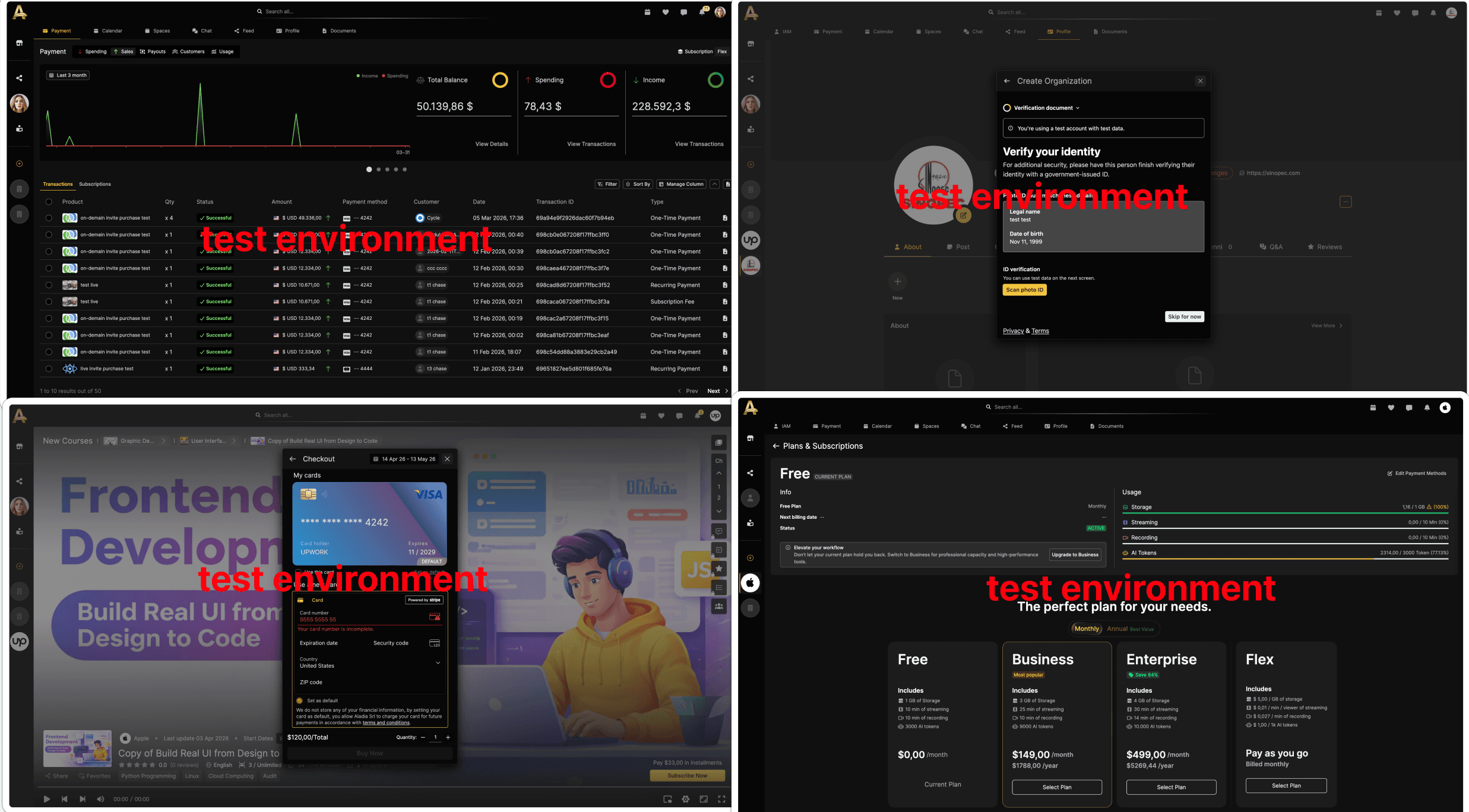The height and width of the screenshot is (812, 1469).
Task: Click the star icon in course right sidebar
Action: click(x=719, y=569)
